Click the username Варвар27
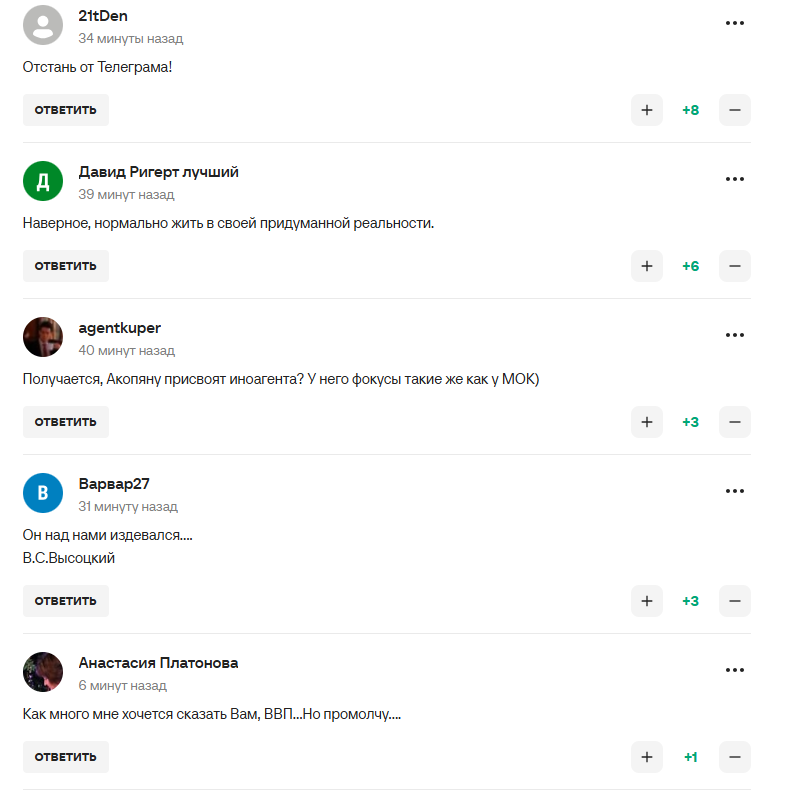The image size is (788, 794). coord(114,484)
